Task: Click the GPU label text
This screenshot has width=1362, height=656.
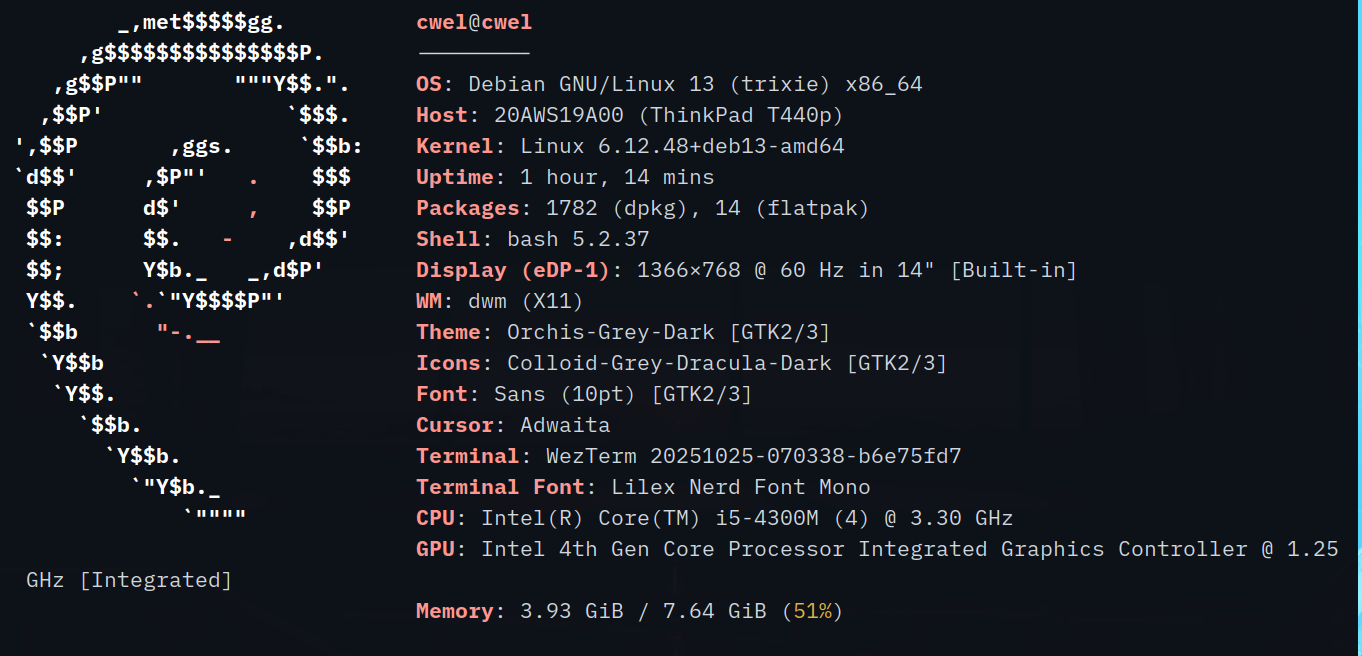Action: [x=436, y=549]
